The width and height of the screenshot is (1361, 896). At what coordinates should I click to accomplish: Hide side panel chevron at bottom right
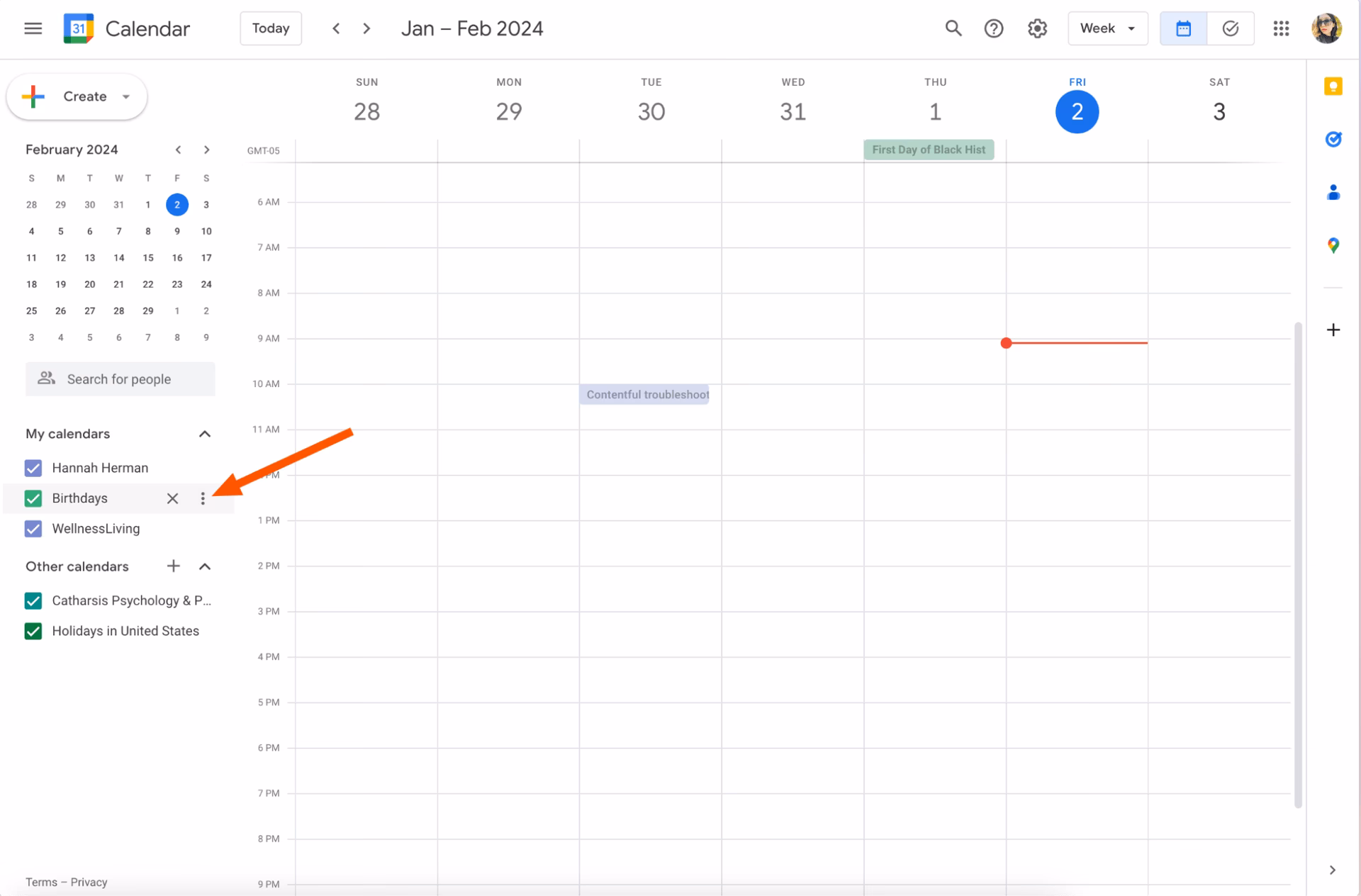tap(1333, 870)
